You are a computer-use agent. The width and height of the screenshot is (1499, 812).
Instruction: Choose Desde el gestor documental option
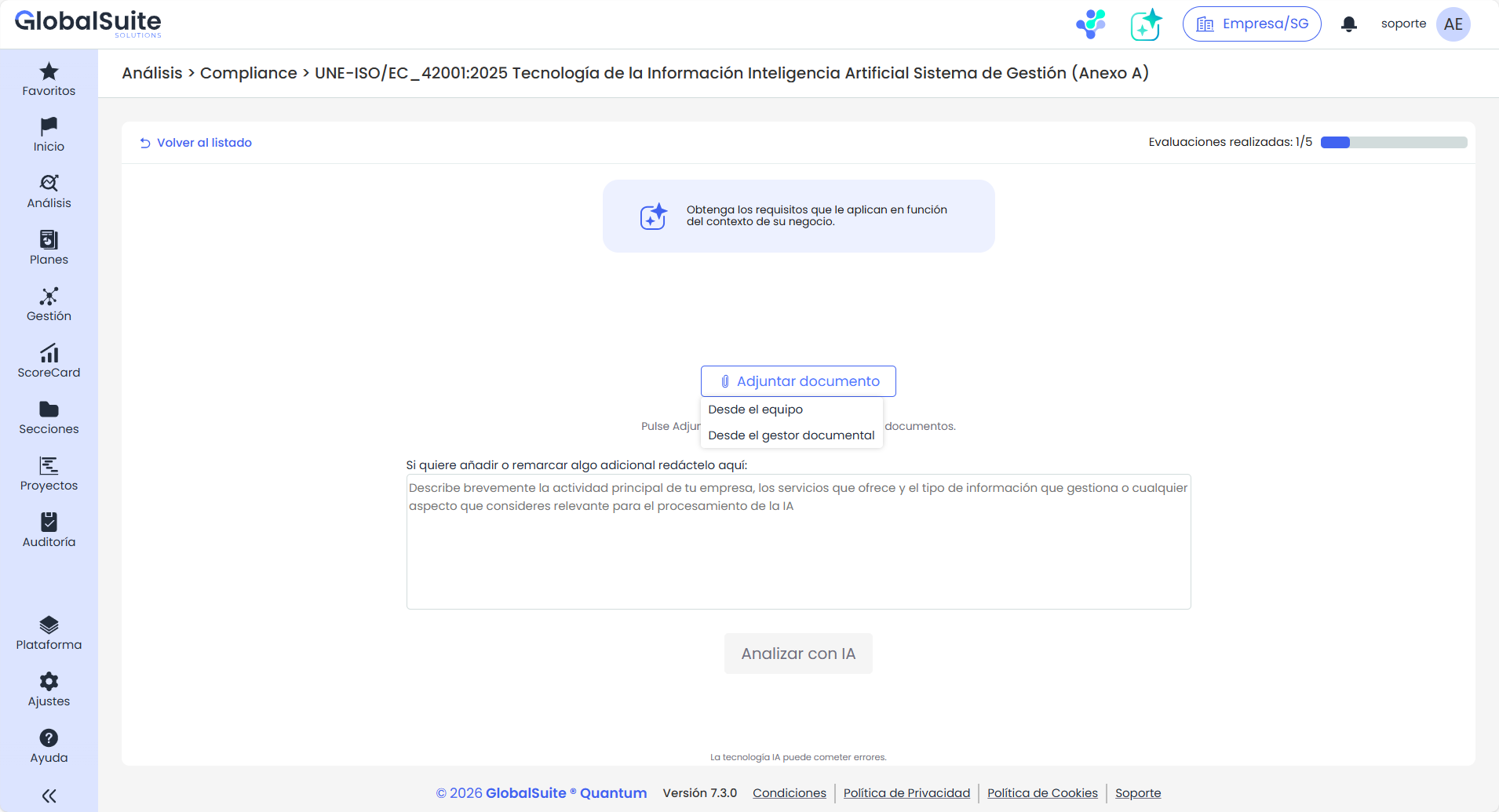791,435
